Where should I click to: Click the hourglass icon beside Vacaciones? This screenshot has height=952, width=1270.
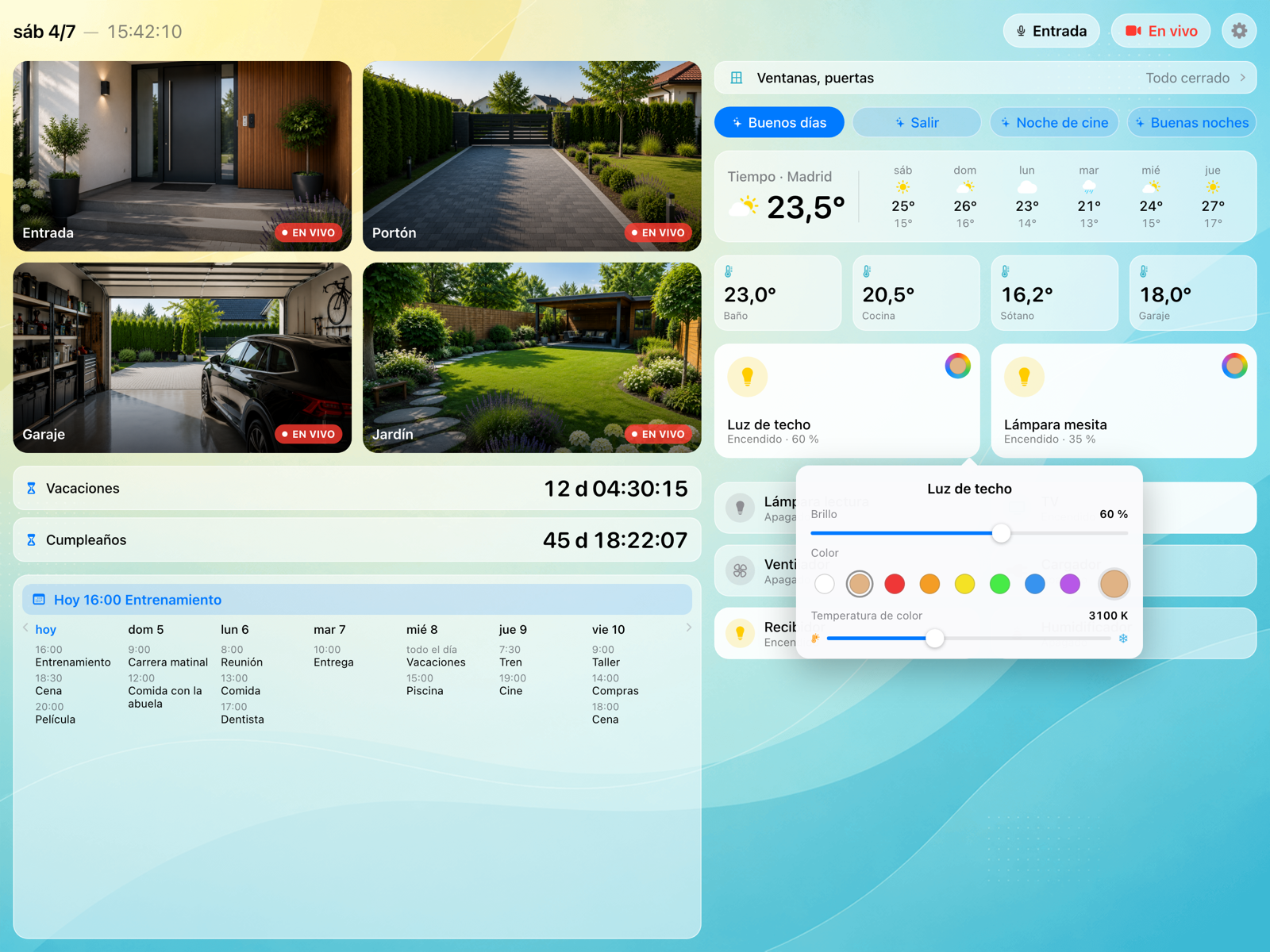click(32, 489)
